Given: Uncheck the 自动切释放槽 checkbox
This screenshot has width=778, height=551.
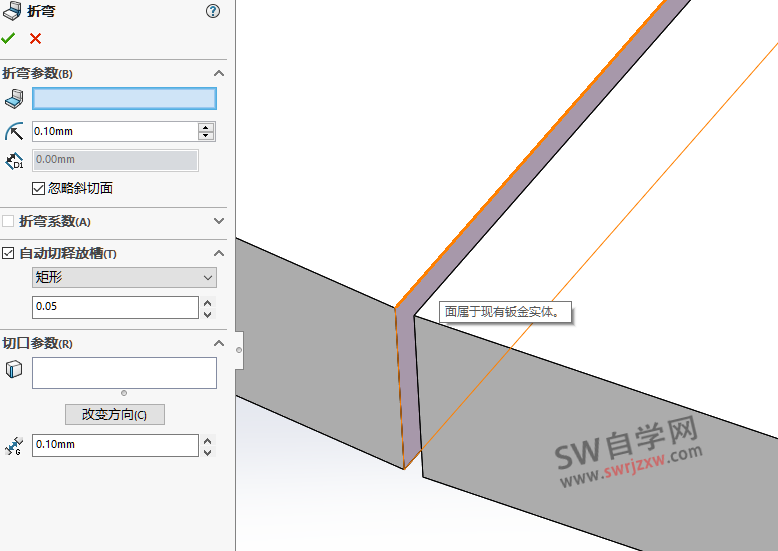Looking at the screenshot, I should click(x=9, y=253).
